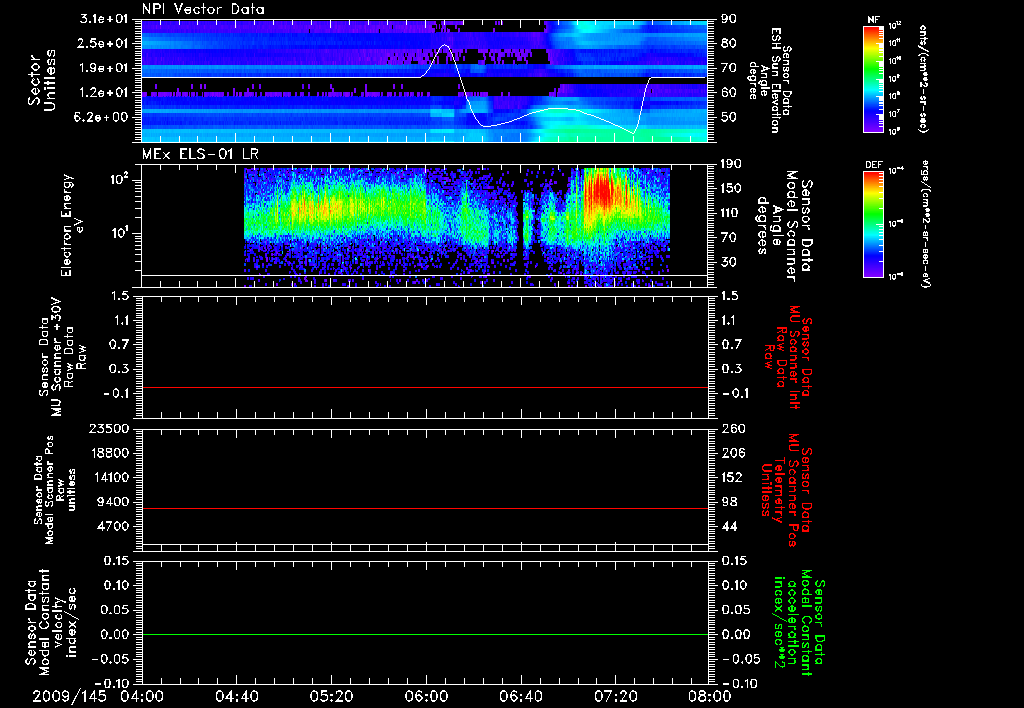Click the 06:00 time axis label
The image size is (1024, 708).
pos(426,697)
